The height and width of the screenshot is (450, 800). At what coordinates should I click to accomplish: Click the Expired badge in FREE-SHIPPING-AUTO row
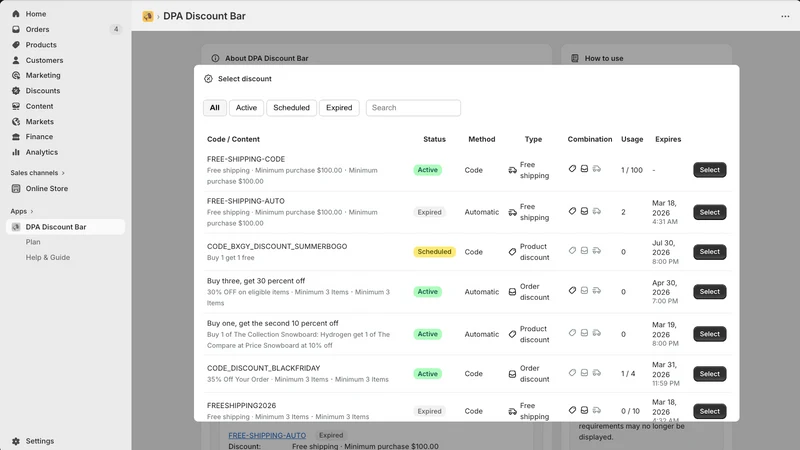429,212
